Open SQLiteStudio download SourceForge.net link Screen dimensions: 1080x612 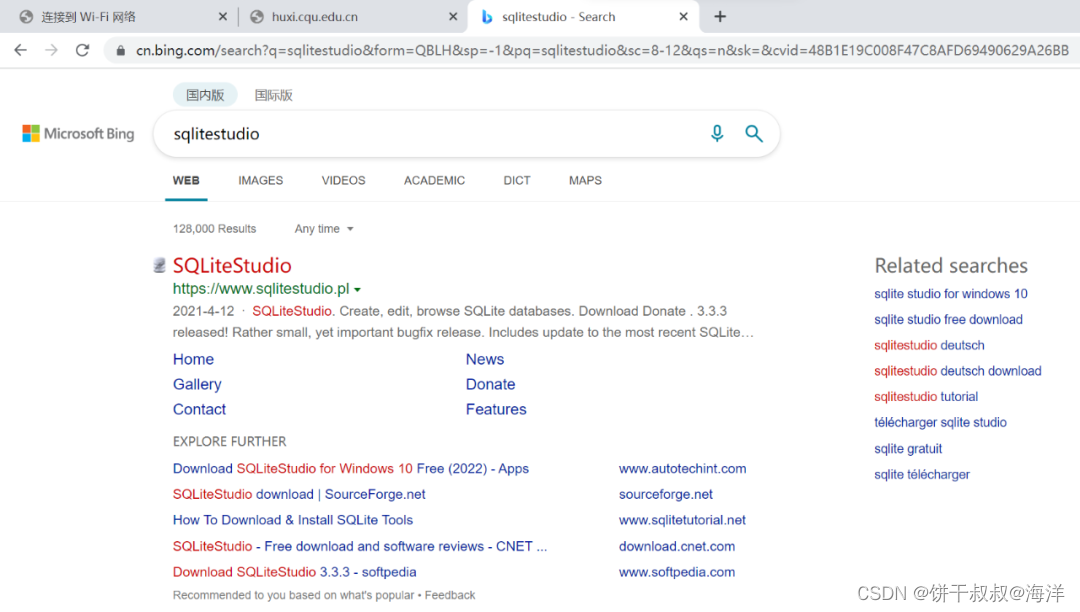(x=299, y=494)
